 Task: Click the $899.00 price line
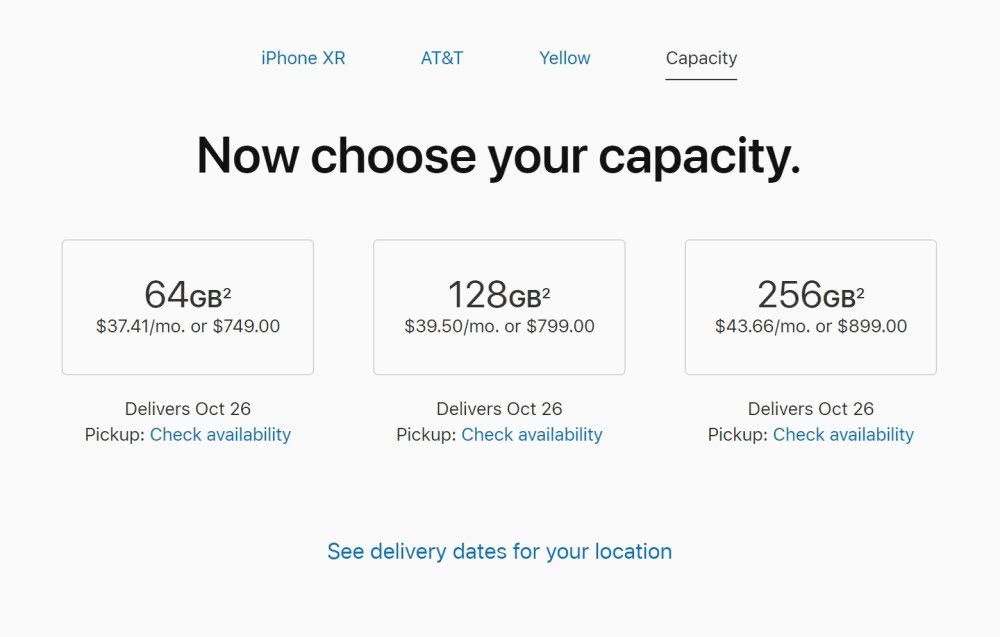pos(811,326)
